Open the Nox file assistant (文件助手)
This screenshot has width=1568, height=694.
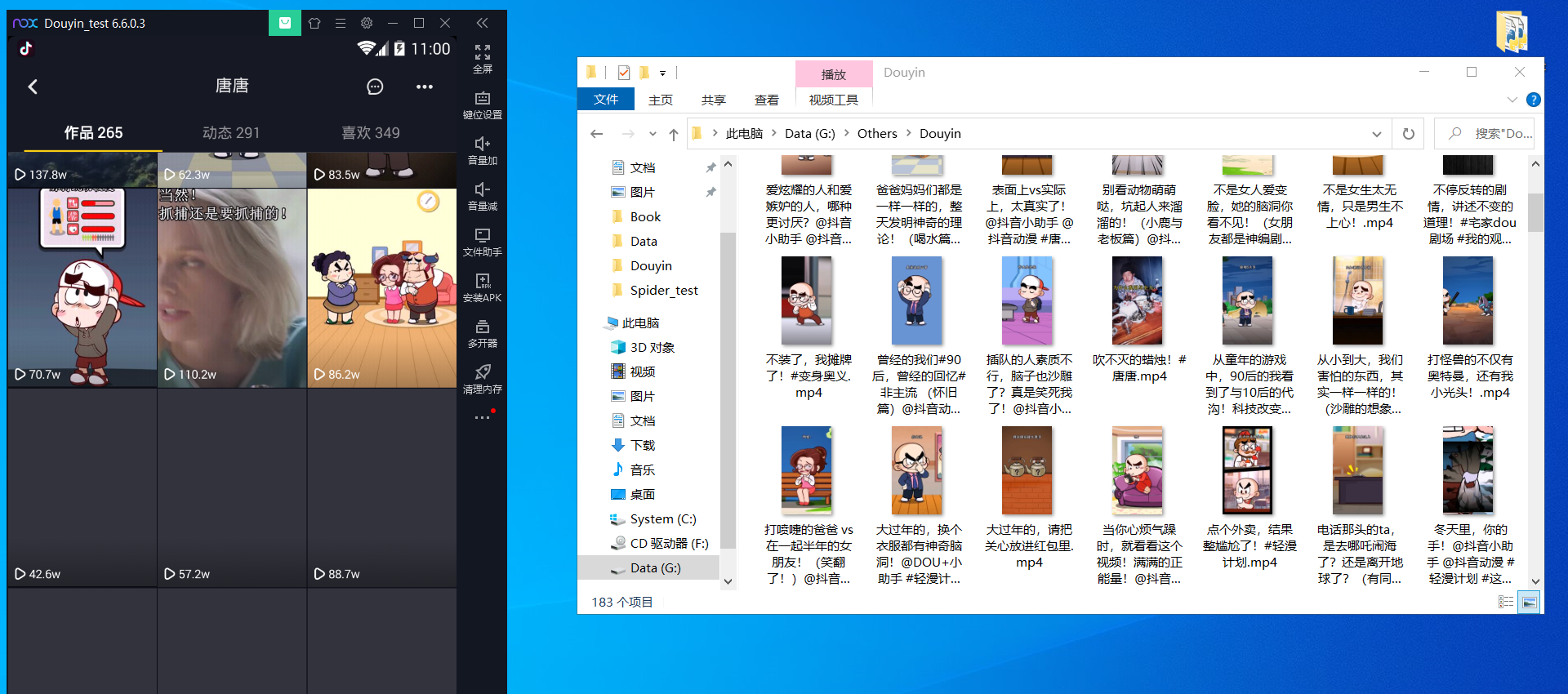pos(483,235)
